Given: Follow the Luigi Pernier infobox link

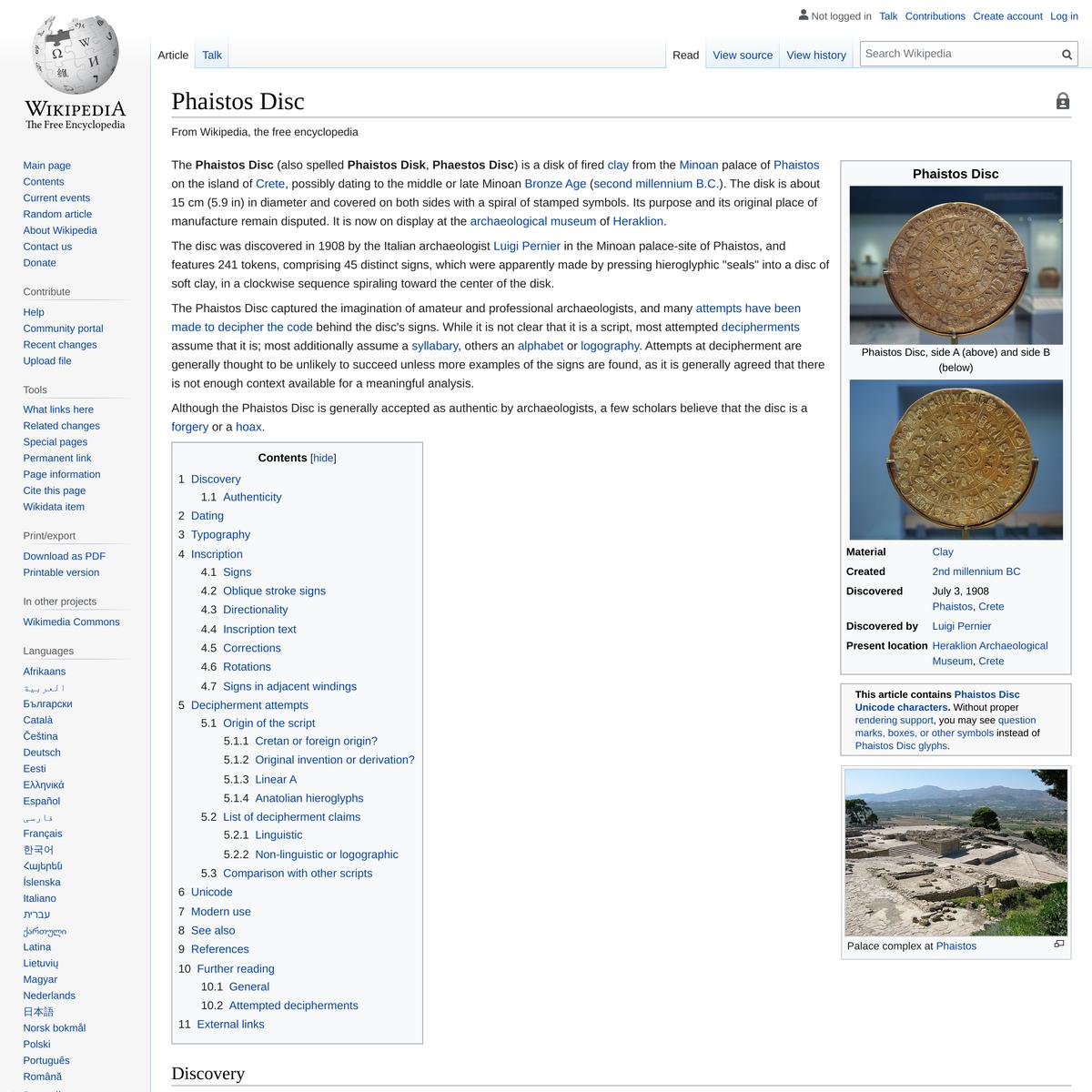Looking at the screenshot, I should coord(961,626).
